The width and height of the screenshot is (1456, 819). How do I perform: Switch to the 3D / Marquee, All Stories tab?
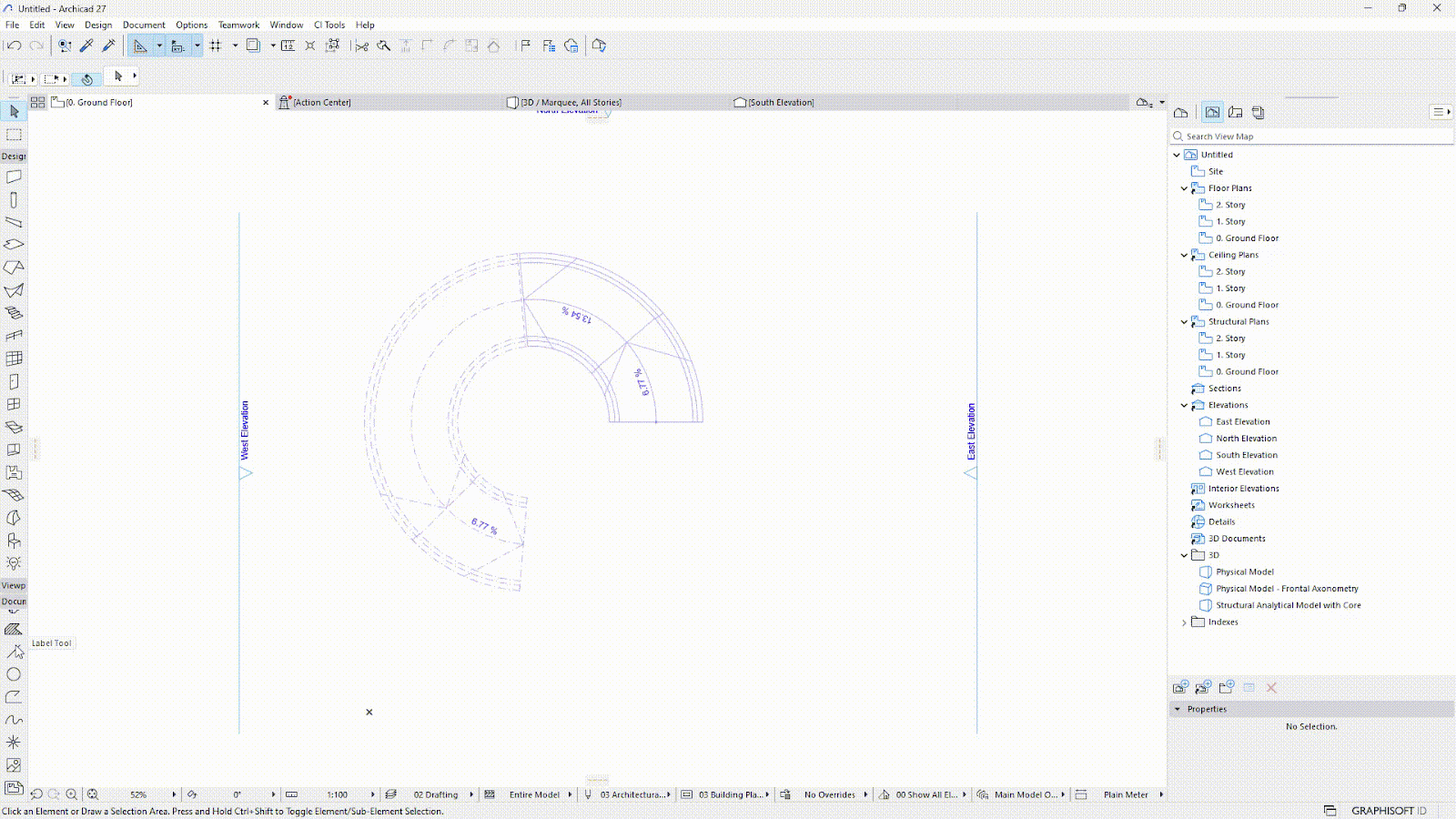(618, 103)
